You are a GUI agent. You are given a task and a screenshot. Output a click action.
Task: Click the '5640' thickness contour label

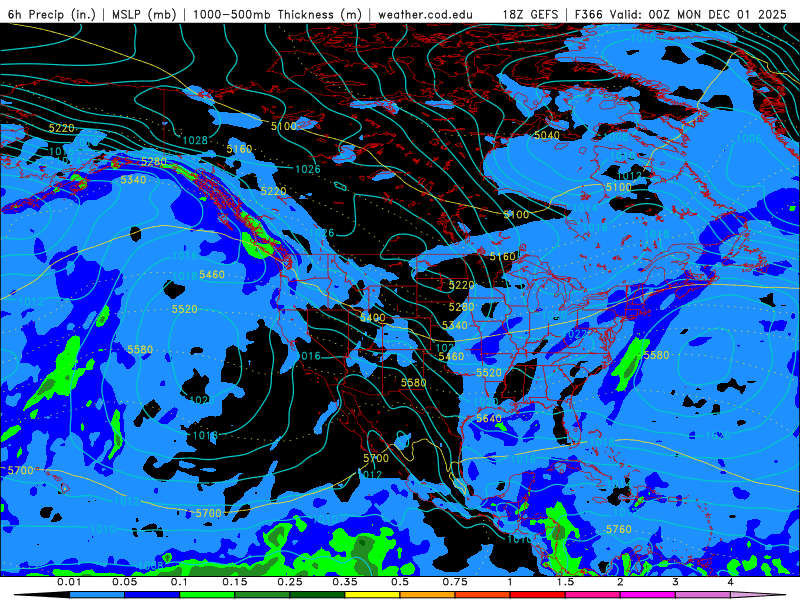coord(489,418)
